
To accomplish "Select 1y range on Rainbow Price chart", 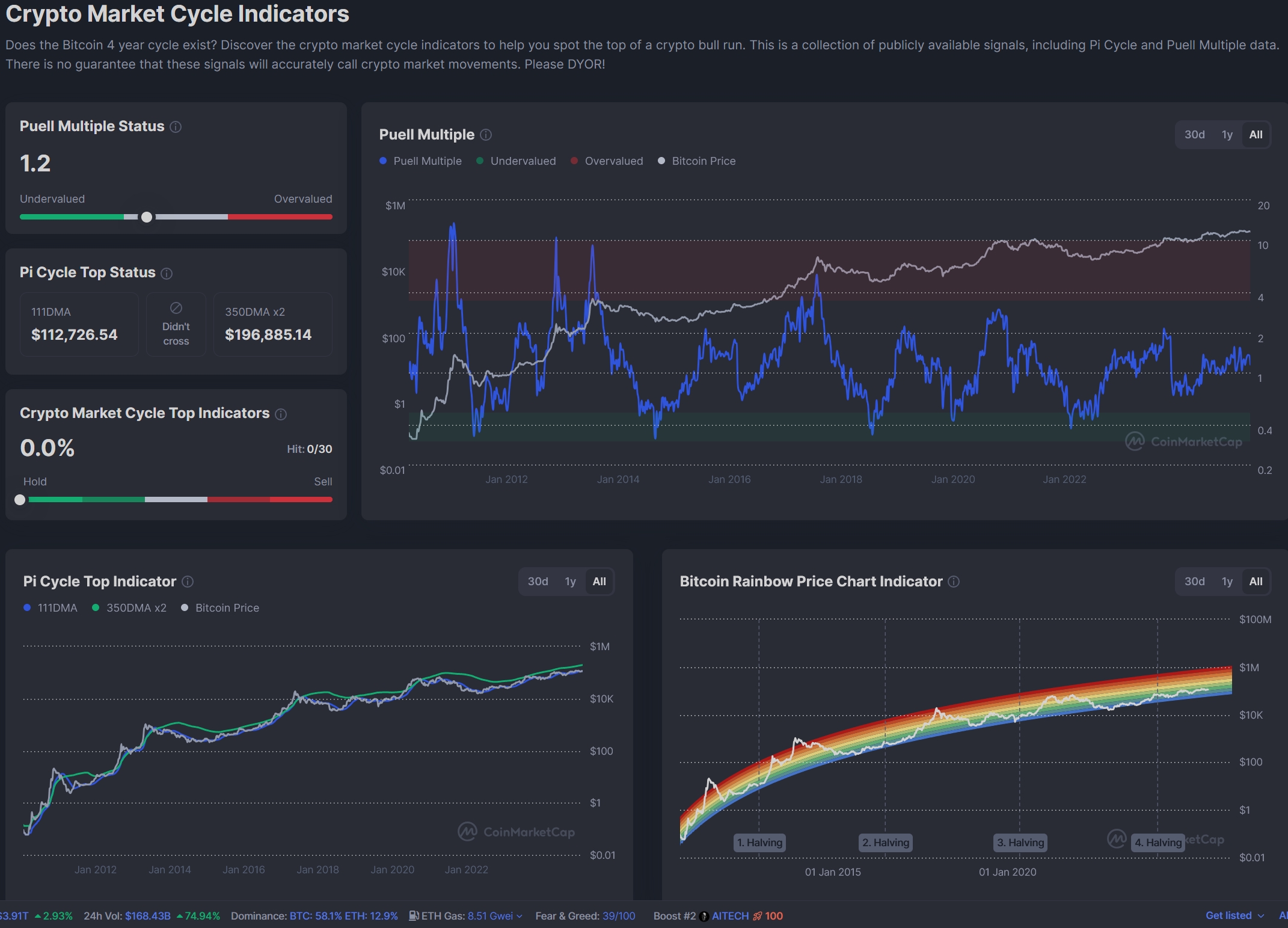I will pos(1227,582).
